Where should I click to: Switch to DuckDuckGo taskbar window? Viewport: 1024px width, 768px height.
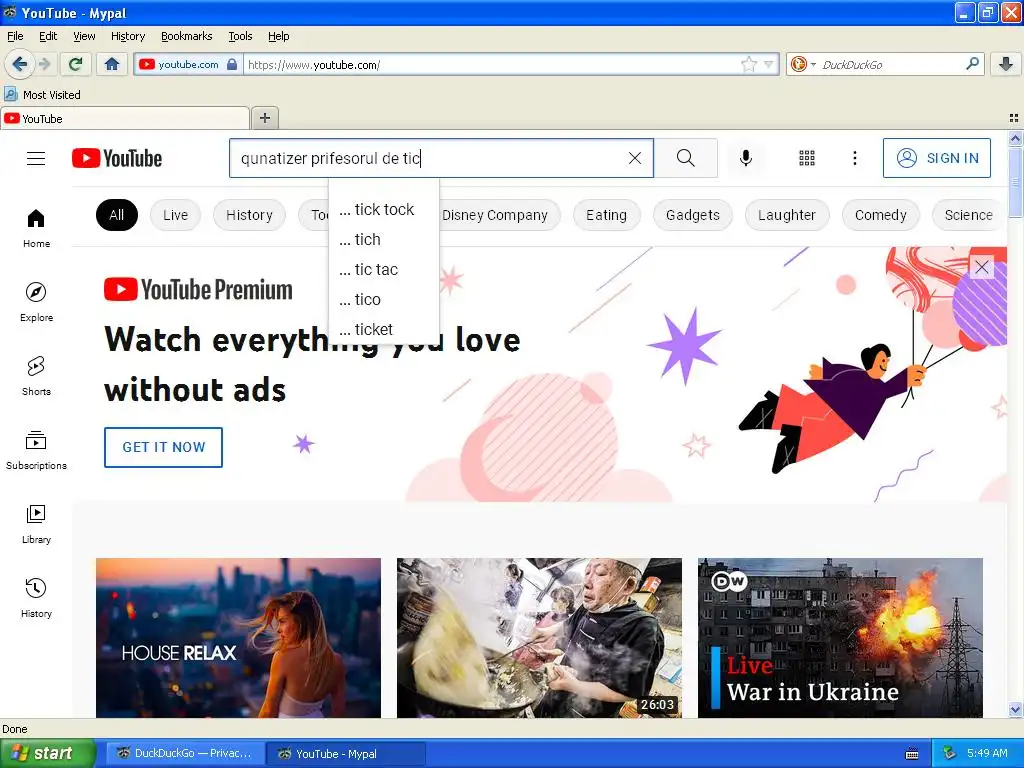[x=184, y=753]
